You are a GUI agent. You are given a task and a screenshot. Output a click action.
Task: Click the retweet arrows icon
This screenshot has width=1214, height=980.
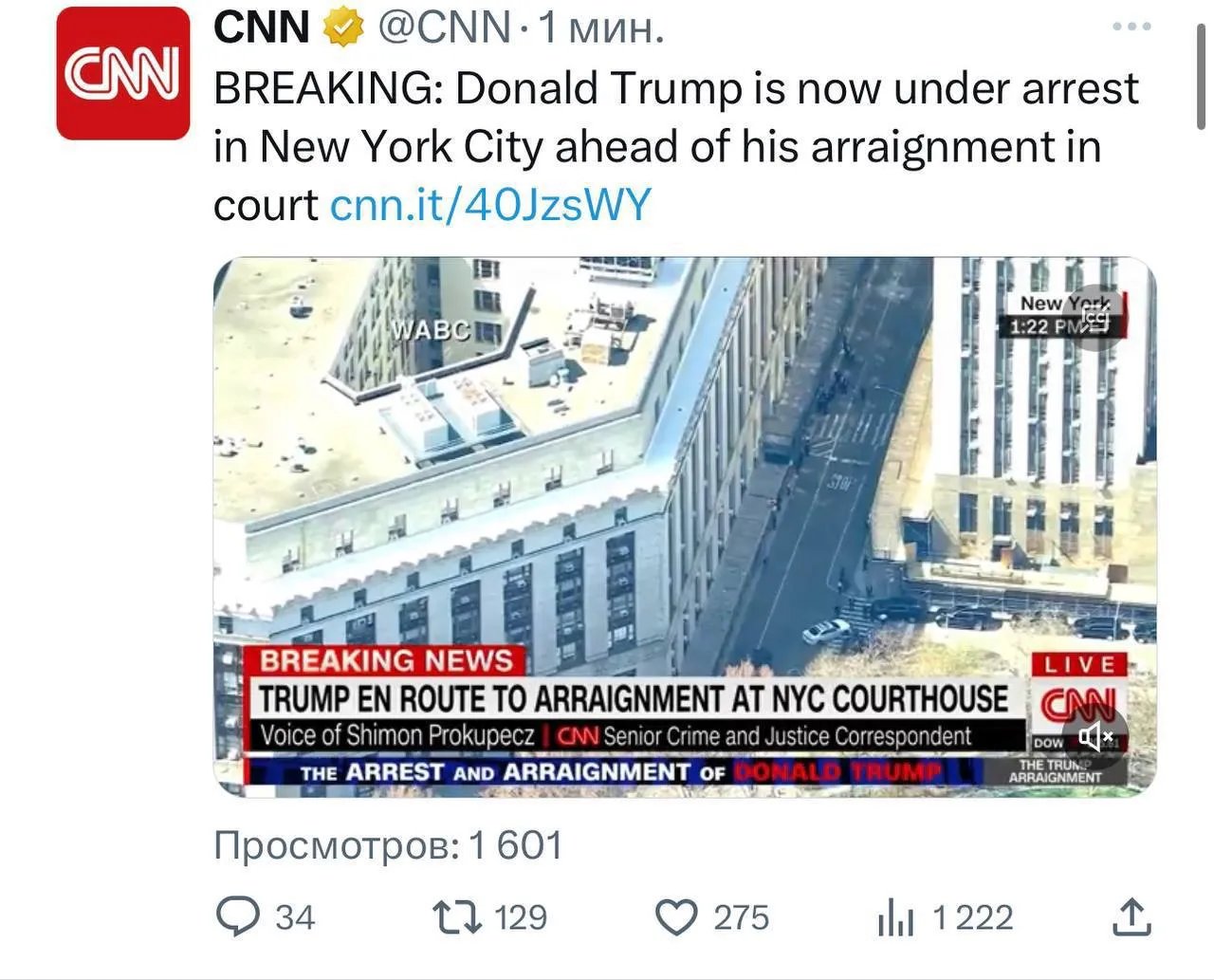pyautogui.click(x=455, y=917)
